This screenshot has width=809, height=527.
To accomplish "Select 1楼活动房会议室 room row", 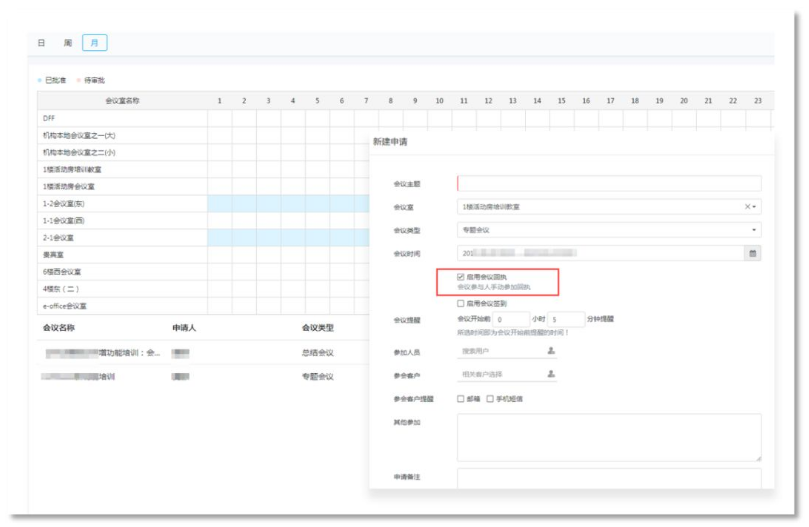I will tap(122, 186).
